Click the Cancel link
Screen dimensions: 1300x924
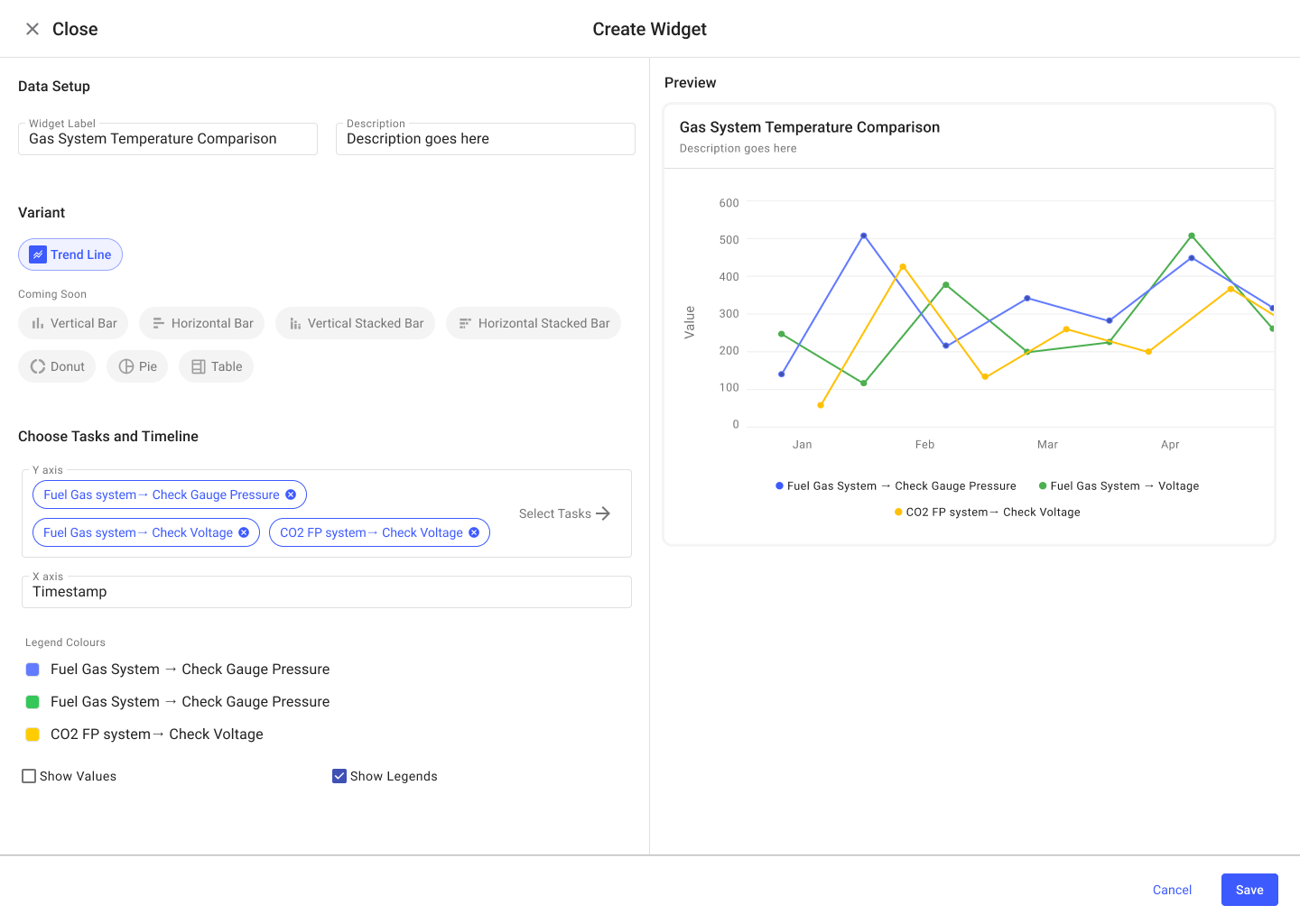(1172, 890)
